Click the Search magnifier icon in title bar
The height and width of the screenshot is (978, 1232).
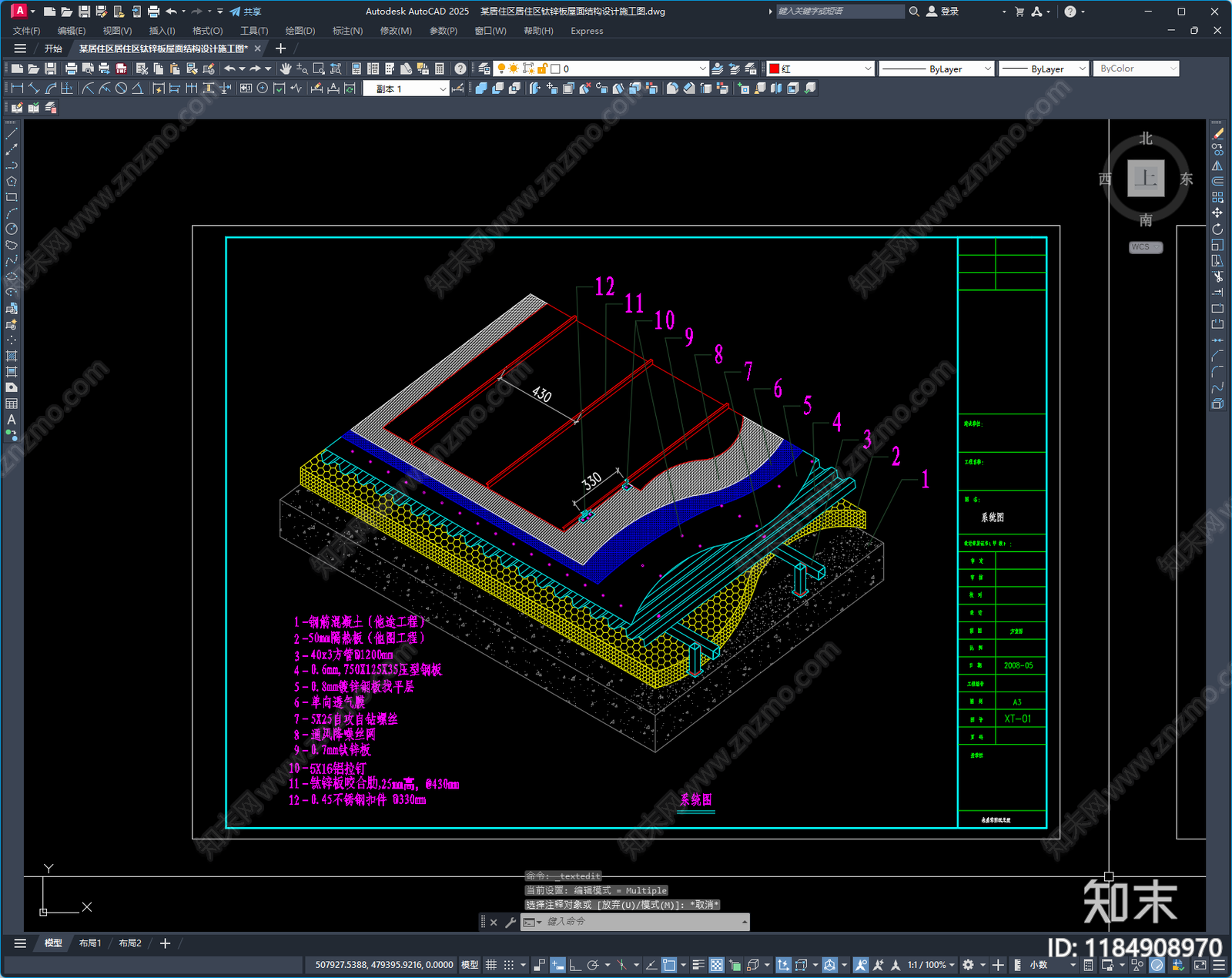[914, 12]
